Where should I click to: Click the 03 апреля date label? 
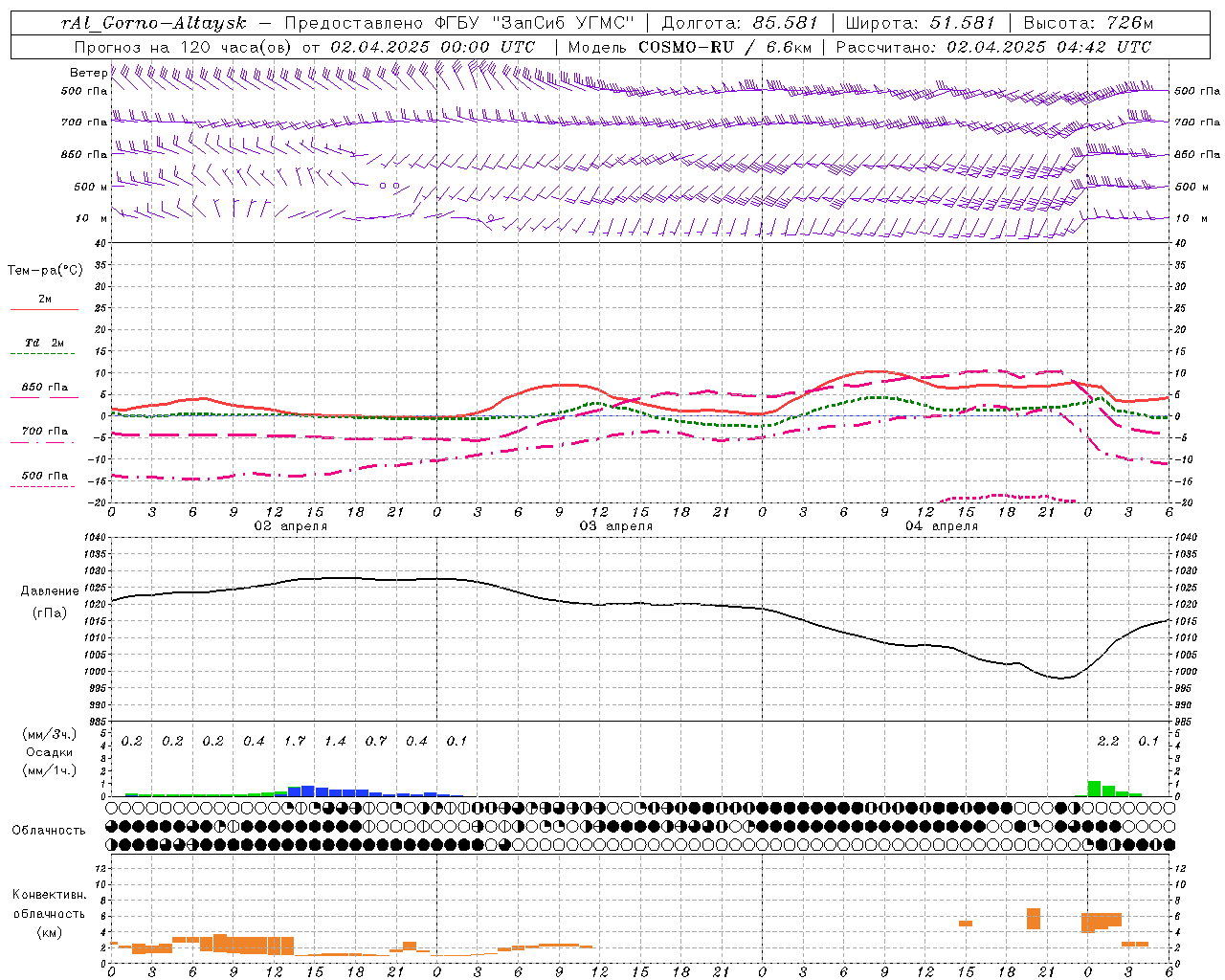pos(616,526)
